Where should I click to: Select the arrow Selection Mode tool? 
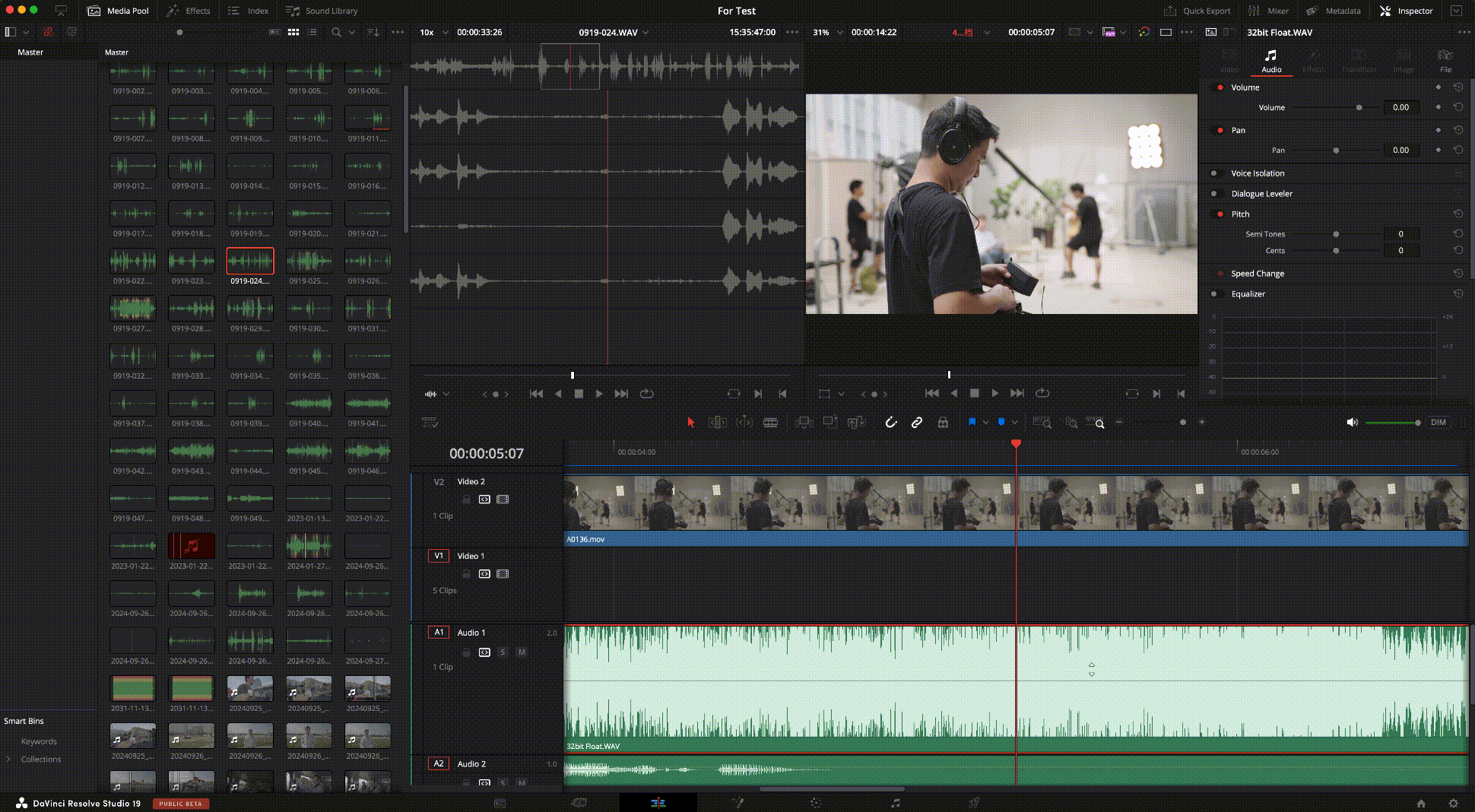[690, 423]
